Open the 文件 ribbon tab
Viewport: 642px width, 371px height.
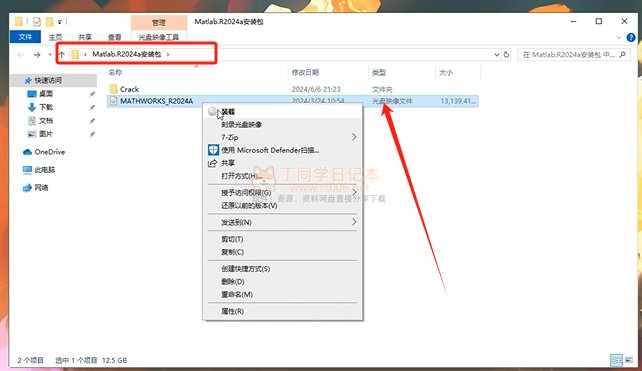pos(25,37)
